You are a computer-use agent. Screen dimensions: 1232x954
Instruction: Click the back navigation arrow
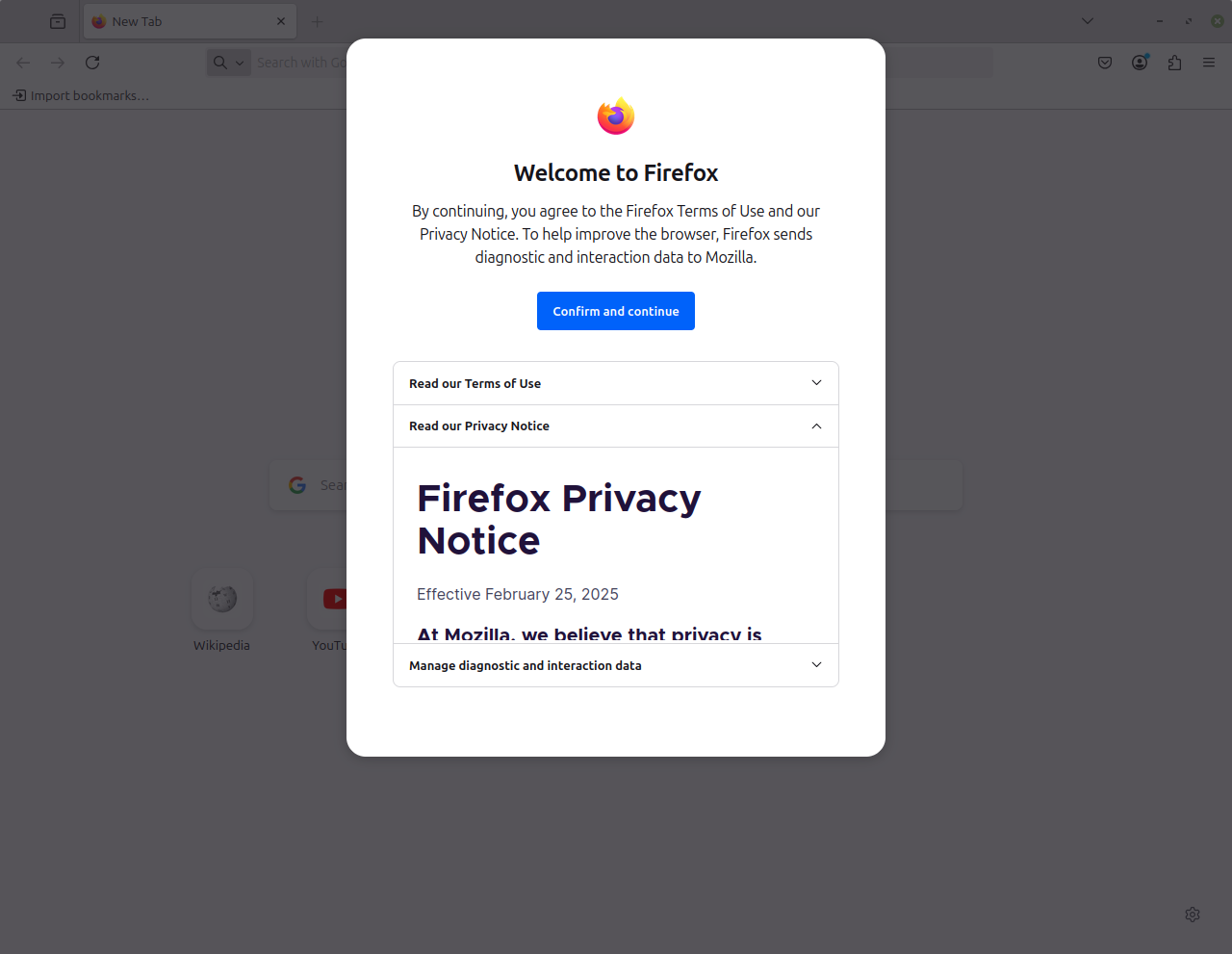click(23, 63)
